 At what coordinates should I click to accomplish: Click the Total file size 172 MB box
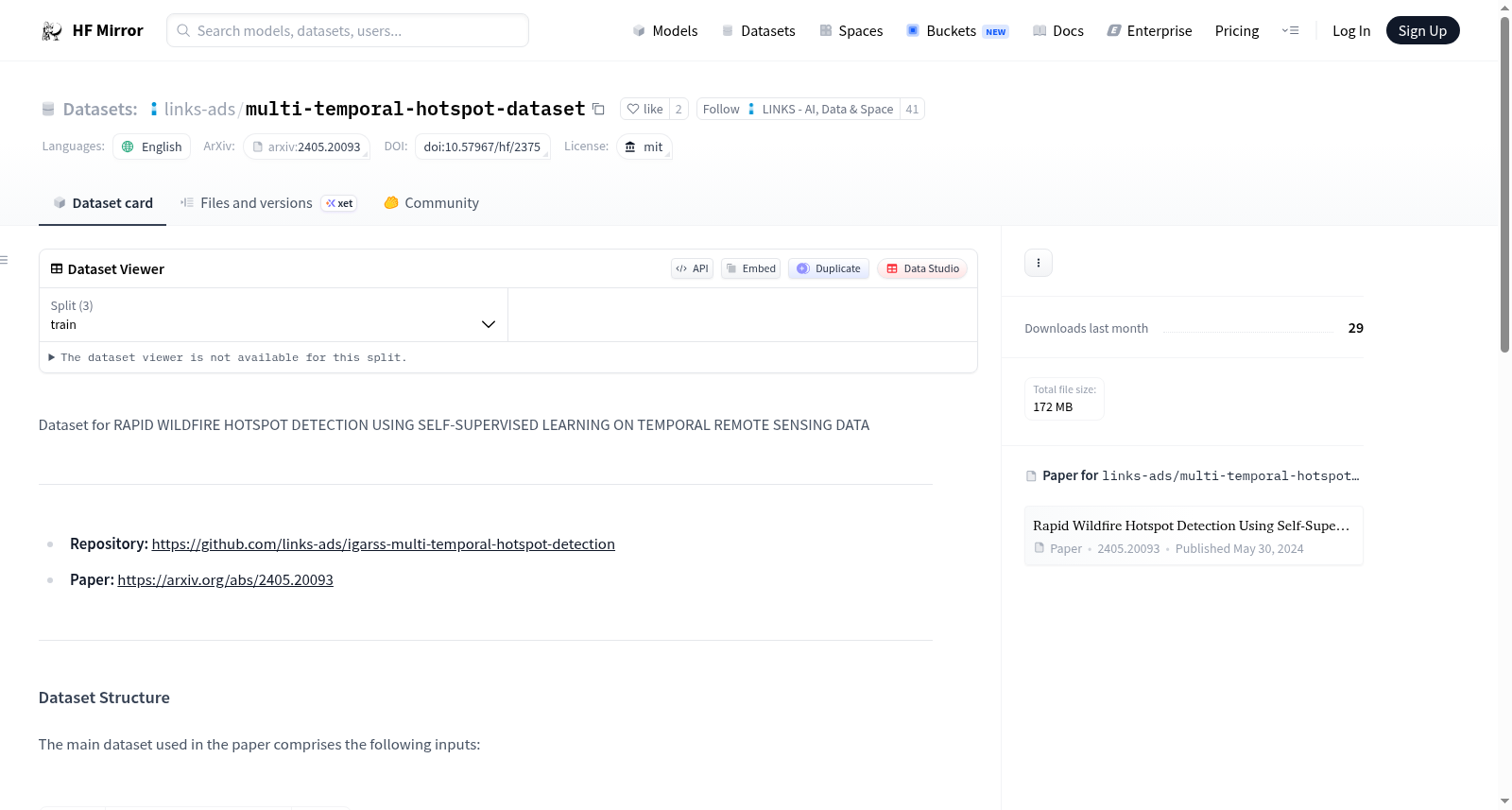pyautogui.click(x=1065, y=399)
